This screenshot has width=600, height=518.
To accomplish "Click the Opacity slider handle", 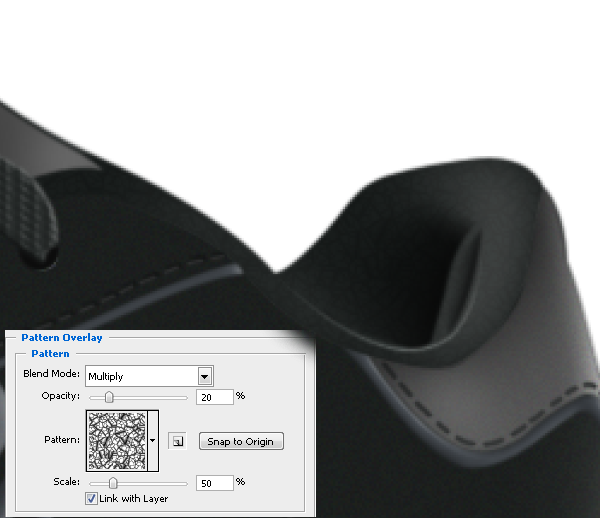I will (109, 397).
